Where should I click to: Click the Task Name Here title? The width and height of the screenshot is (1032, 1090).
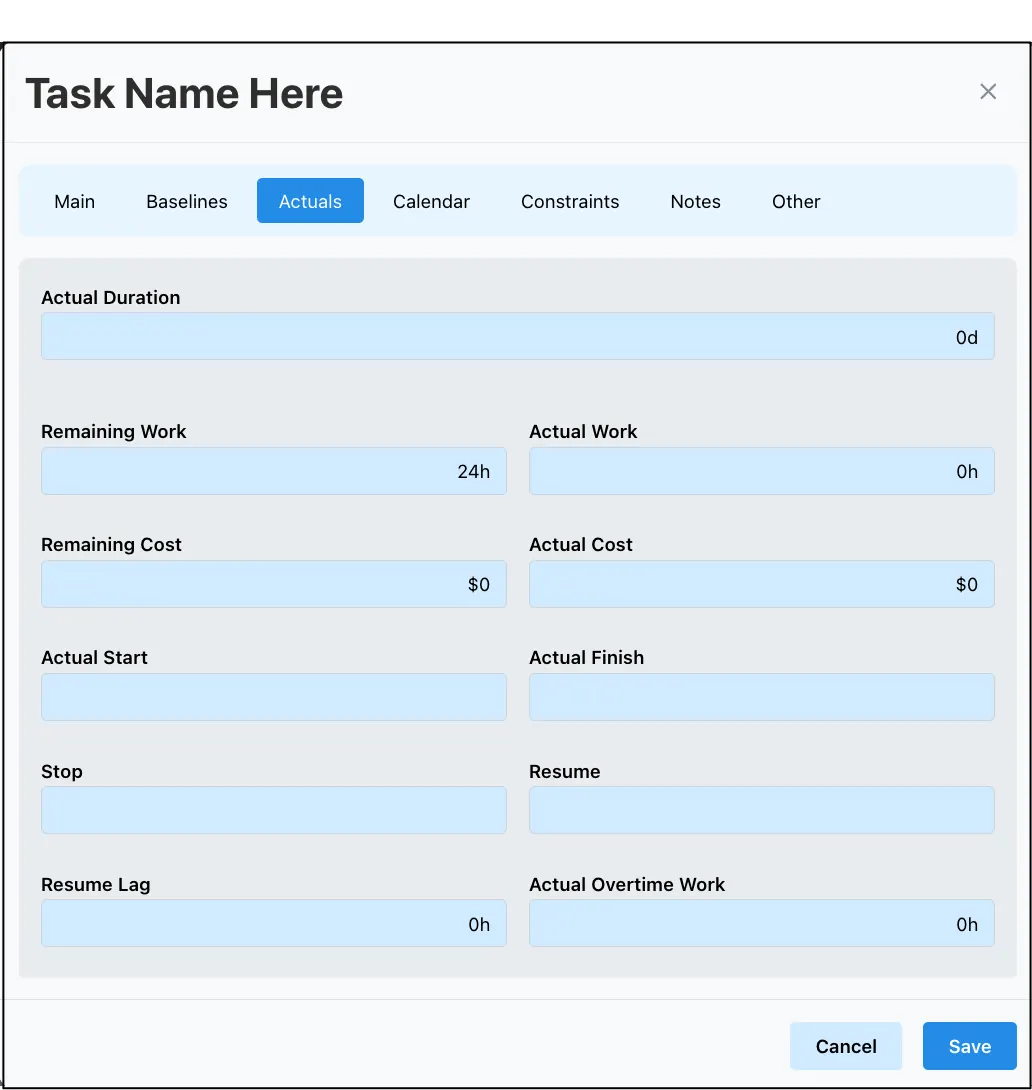(x=184, y=93)
